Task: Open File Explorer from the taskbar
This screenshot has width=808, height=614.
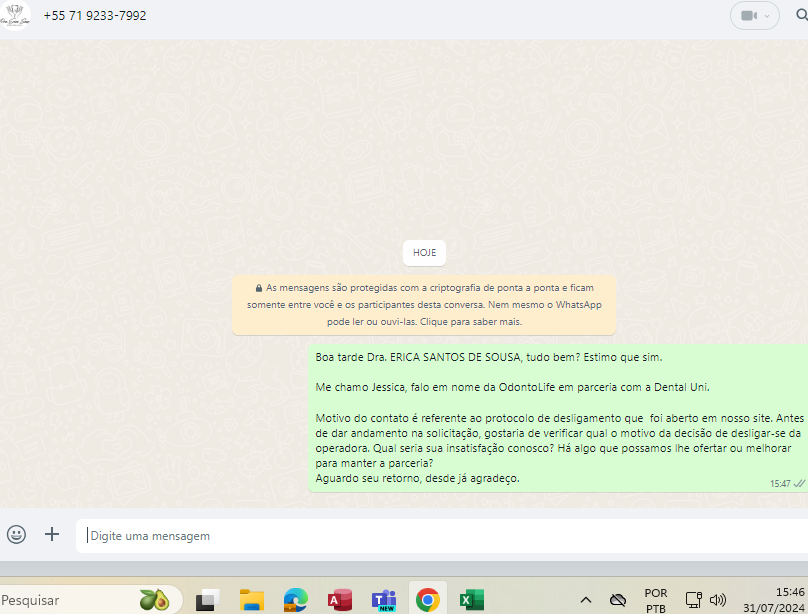Action: (252, 600)
